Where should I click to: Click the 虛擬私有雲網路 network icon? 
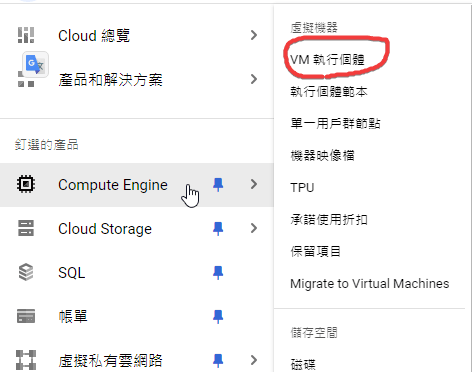coord(26,360)
